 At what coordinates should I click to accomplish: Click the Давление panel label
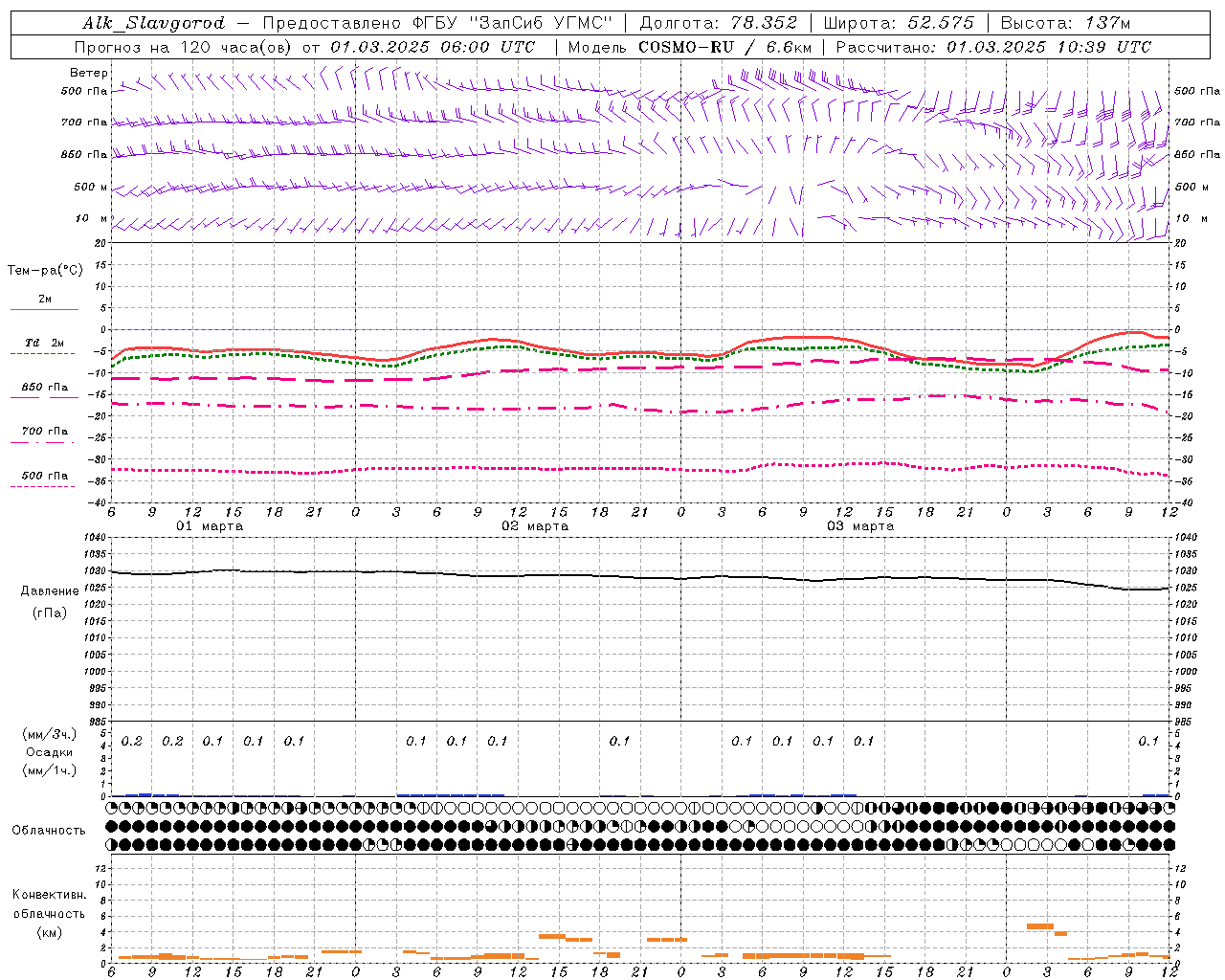[50, 591]
